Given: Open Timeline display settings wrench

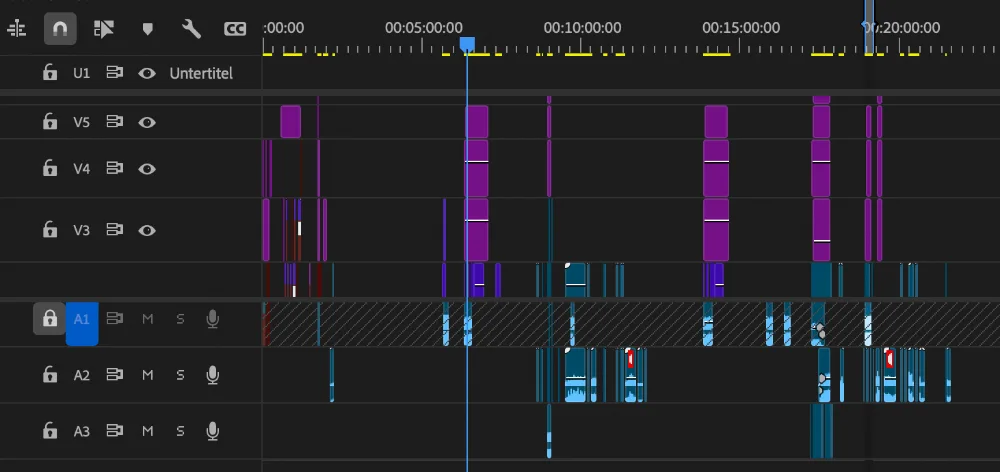Looking at the screenshot, I should tap(191, 29).
